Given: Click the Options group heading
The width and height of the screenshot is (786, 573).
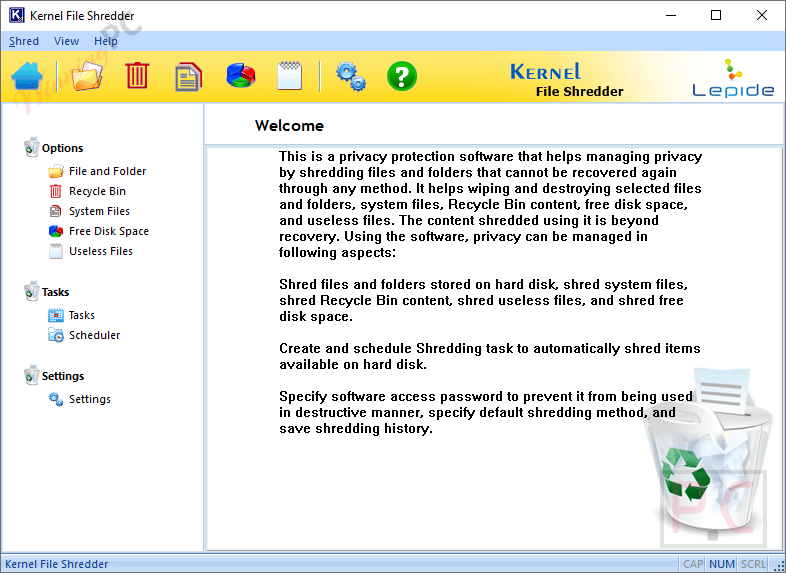Looking at the screenshot, I should point(62,148).
